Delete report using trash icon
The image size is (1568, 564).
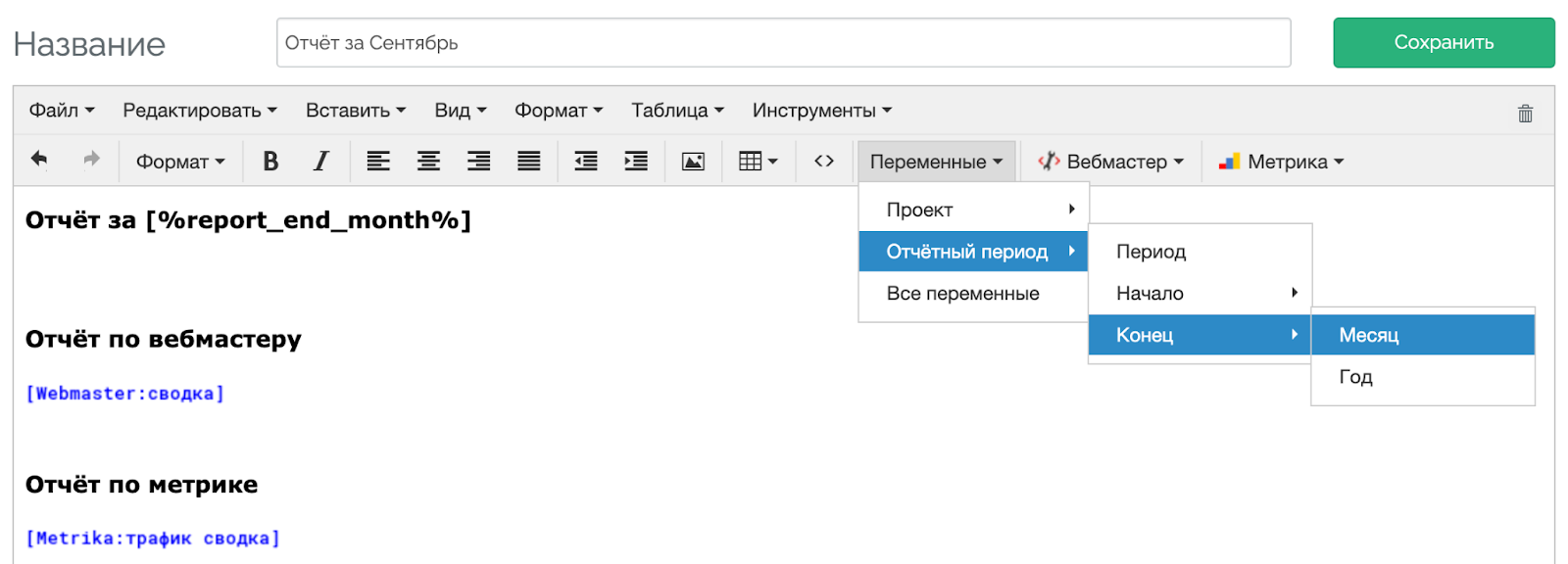[1525, 113]
